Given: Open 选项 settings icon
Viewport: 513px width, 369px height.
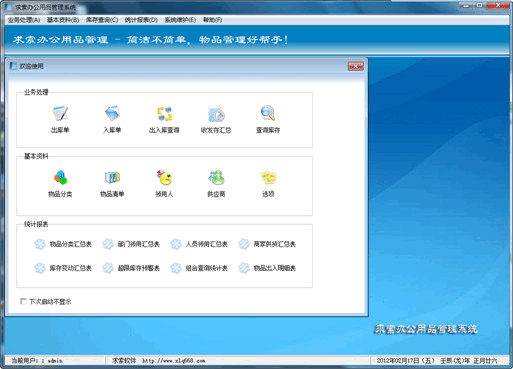Looking at the screenshot, I should pyautogui.click(x=268, y=178).
